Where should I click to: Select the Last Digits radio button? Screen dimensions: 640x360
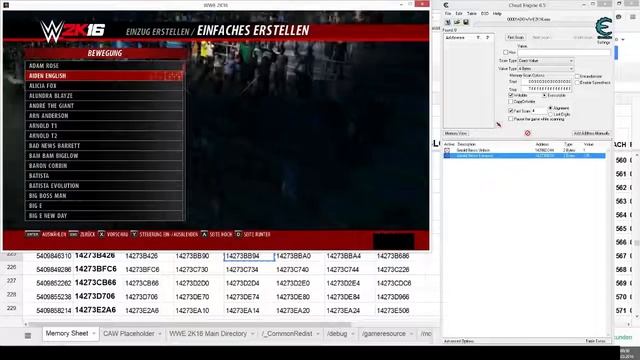tap(550, 115)
